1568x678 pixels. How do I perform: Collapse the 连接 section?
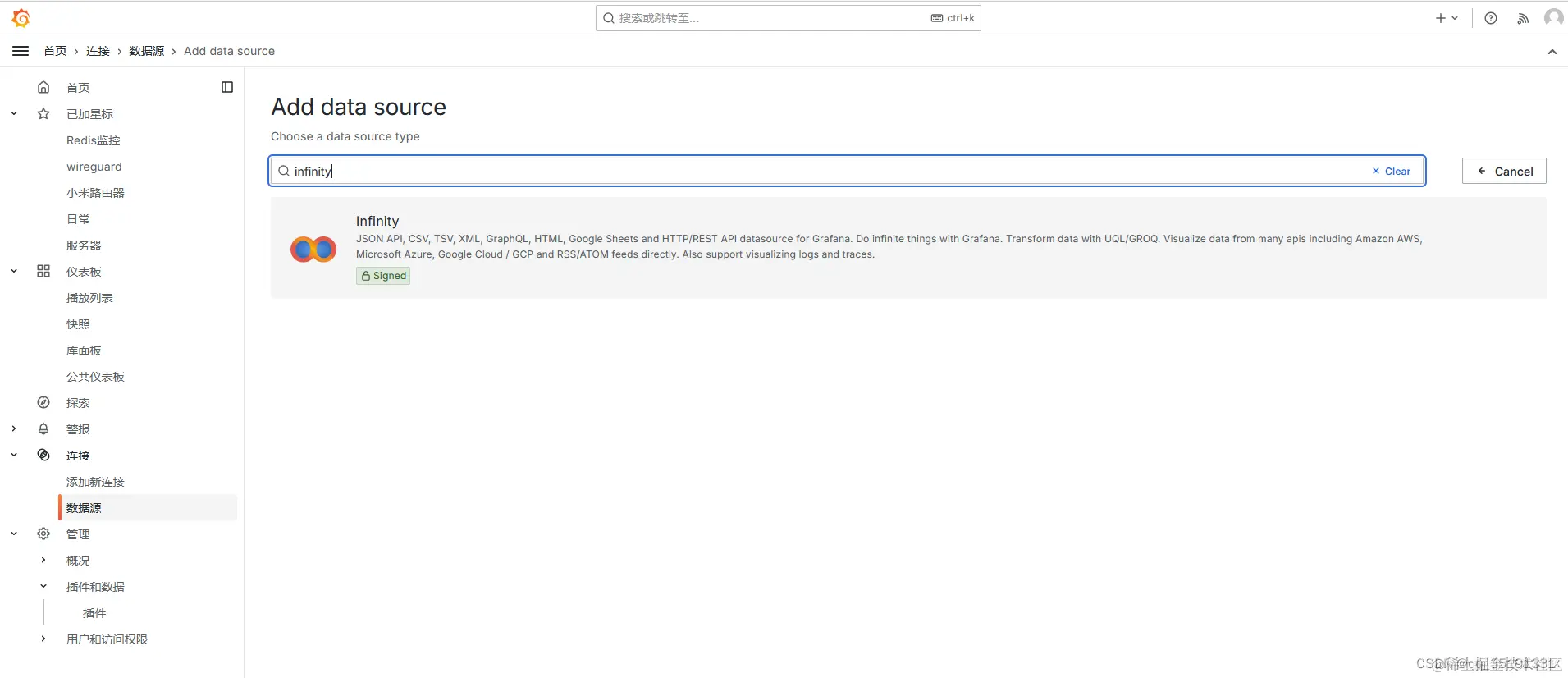(x=14, y=456)
